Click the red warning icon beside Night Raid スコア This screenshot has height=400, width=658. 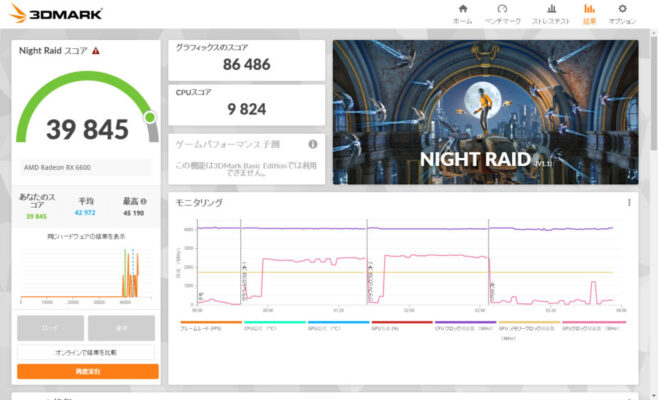point(96,51)
